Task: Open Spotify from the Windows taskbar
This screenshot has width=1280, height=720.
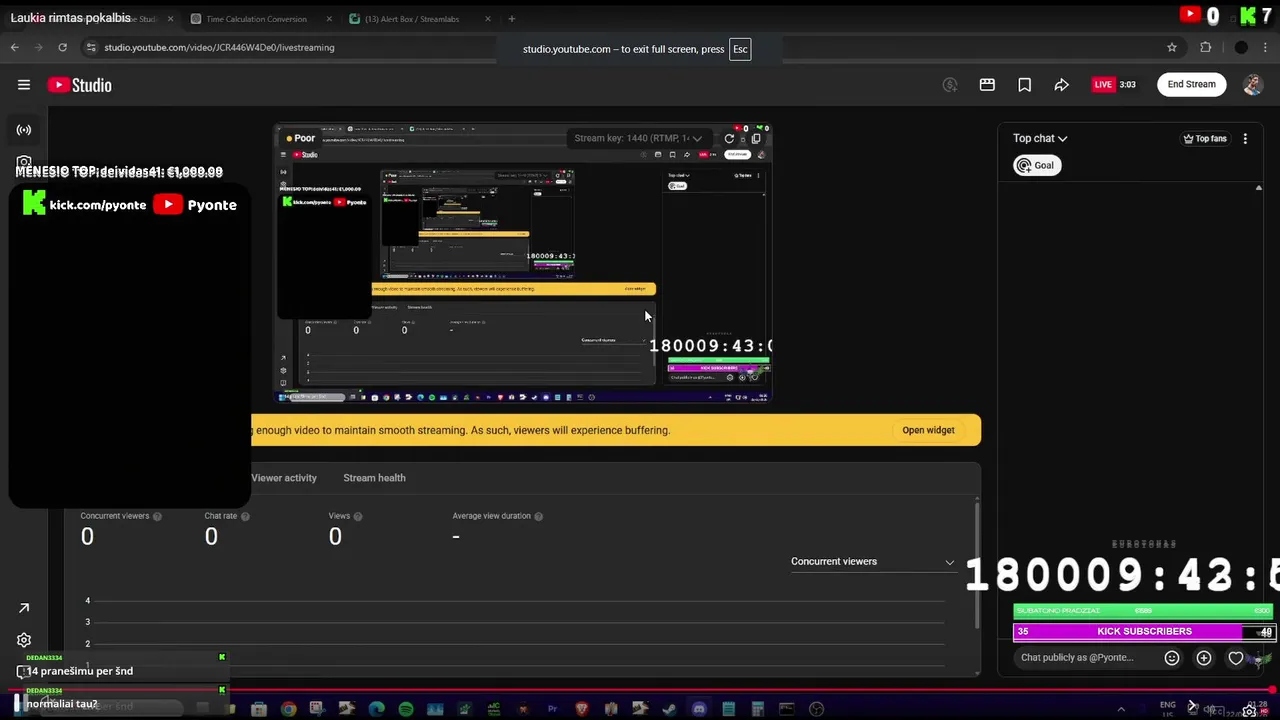Action: 406,709
